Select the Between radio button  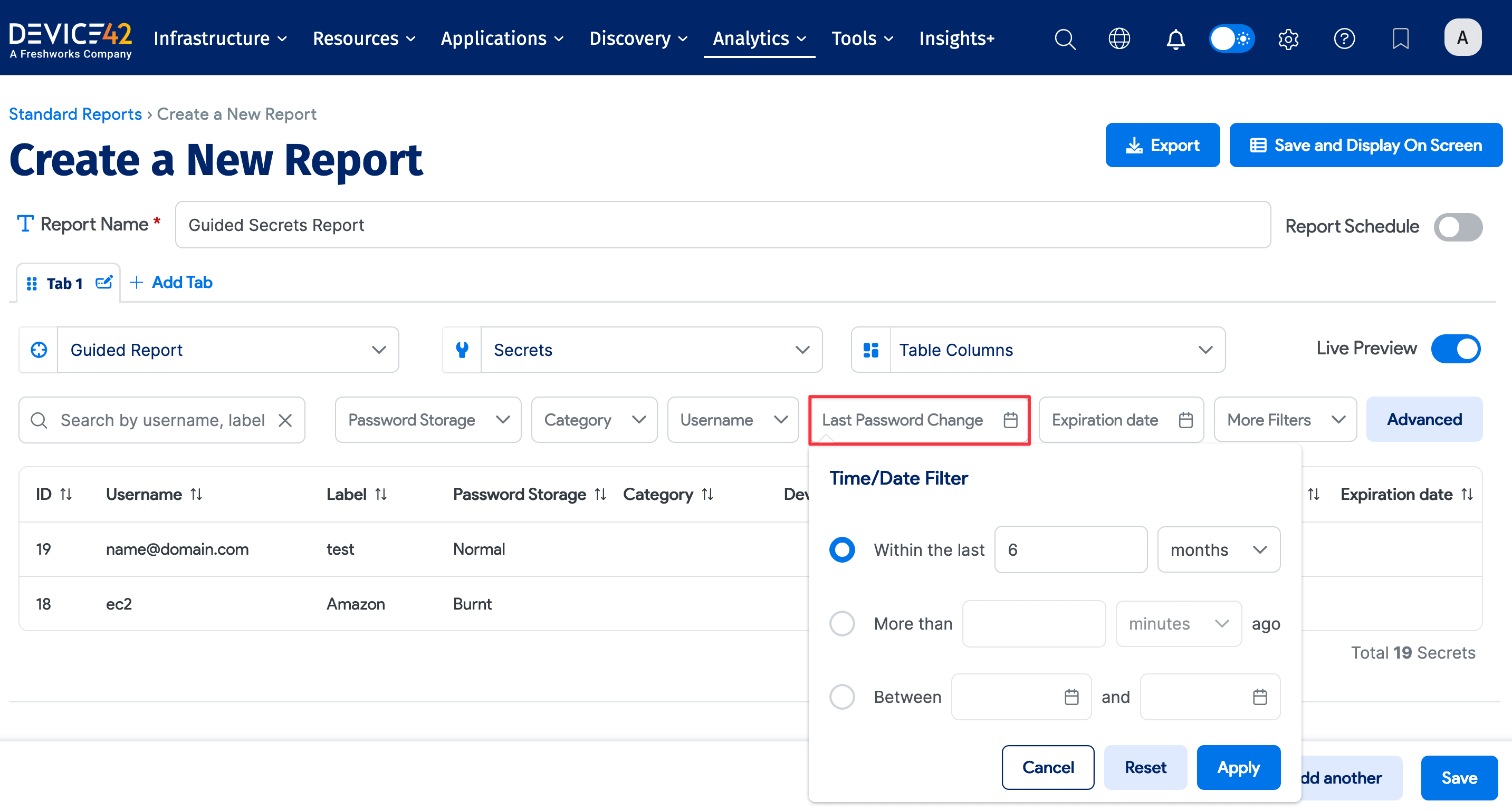[x=841, y=697]
